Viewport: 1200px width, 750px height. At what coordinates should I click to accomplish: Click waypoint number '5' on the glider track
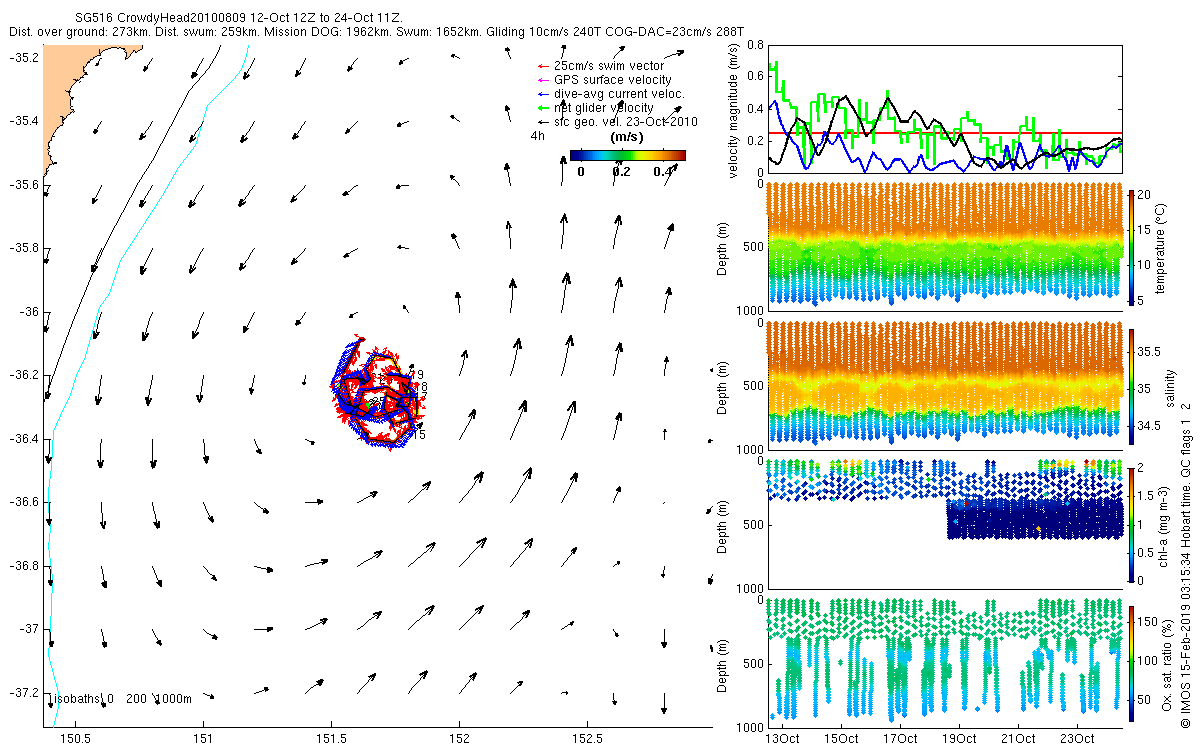point(423,435)
